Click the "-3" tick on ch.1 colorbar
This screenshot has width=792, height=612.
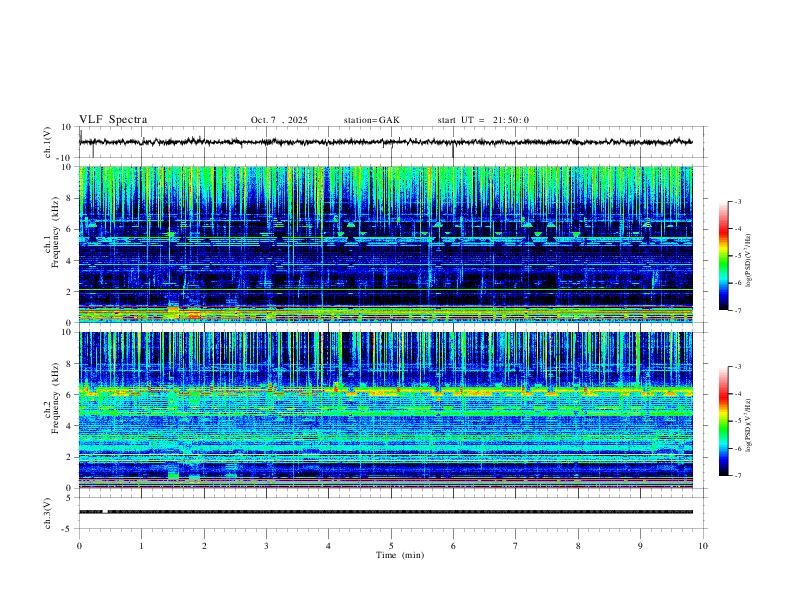tap(738, 201)
